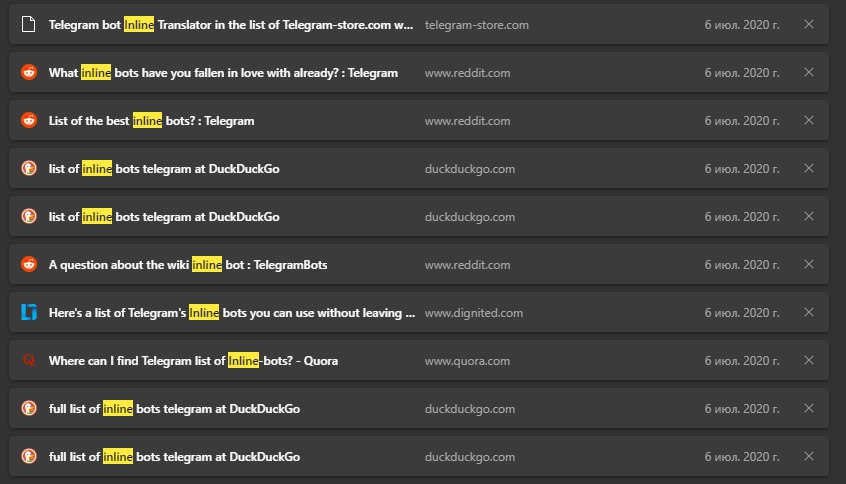Click the www.quora.com domain text
Screen dimensions: 846x484
coord(467,361)
